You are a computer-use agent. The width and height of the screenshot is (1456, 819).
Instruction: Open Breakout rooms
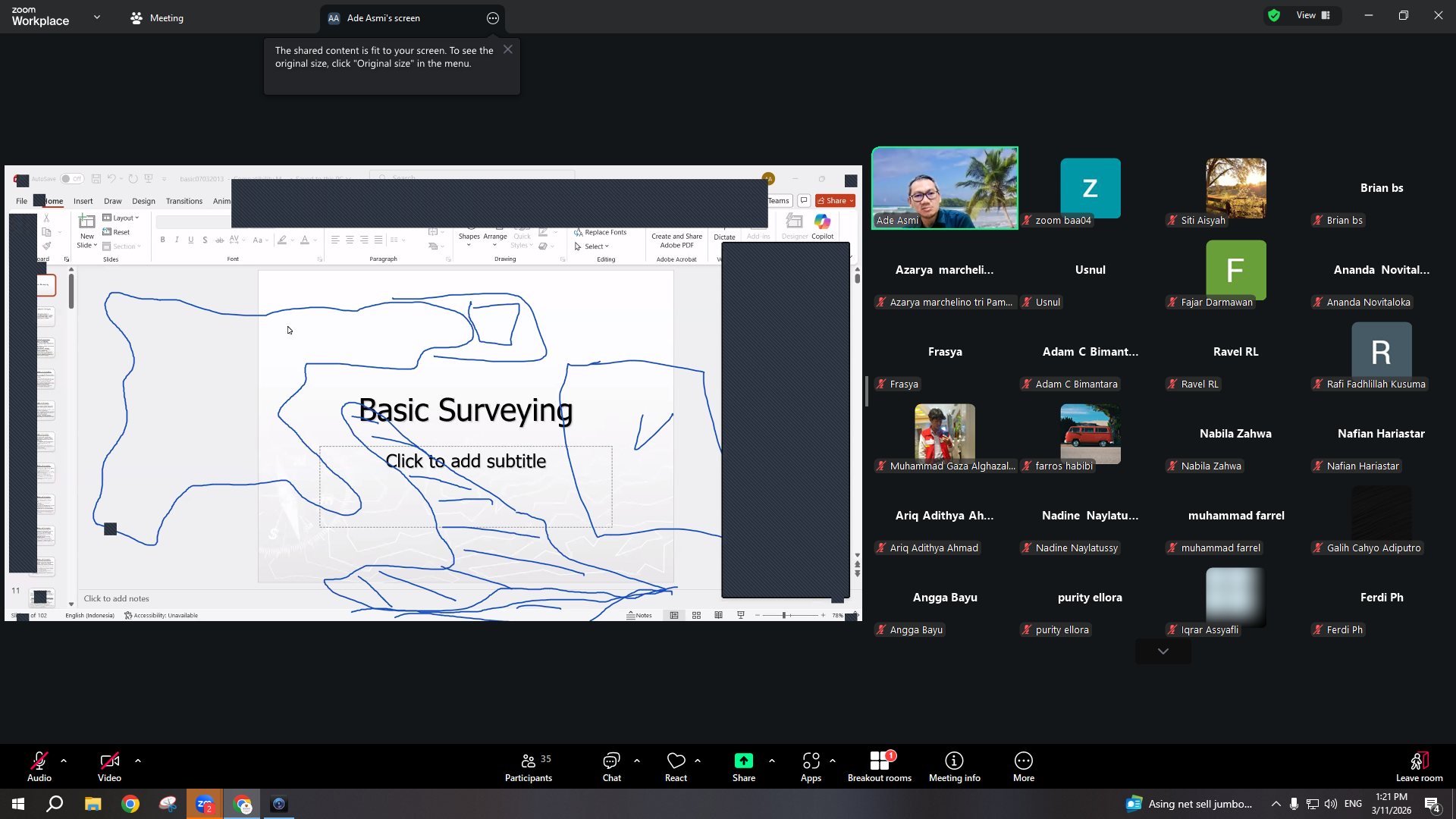(880, 767)
